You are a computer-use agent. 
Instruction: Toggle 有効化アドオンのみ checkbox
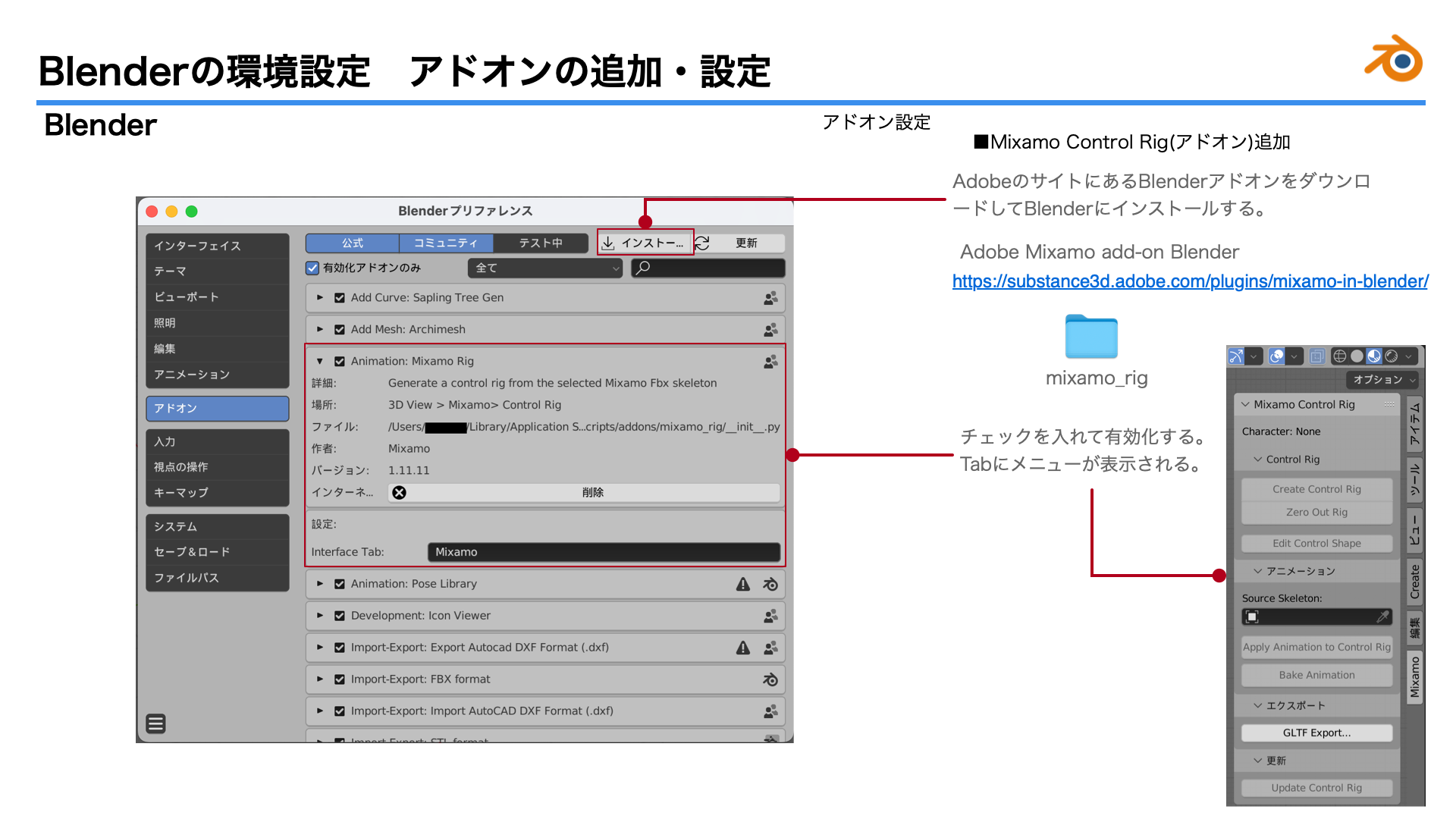[312, 268]
